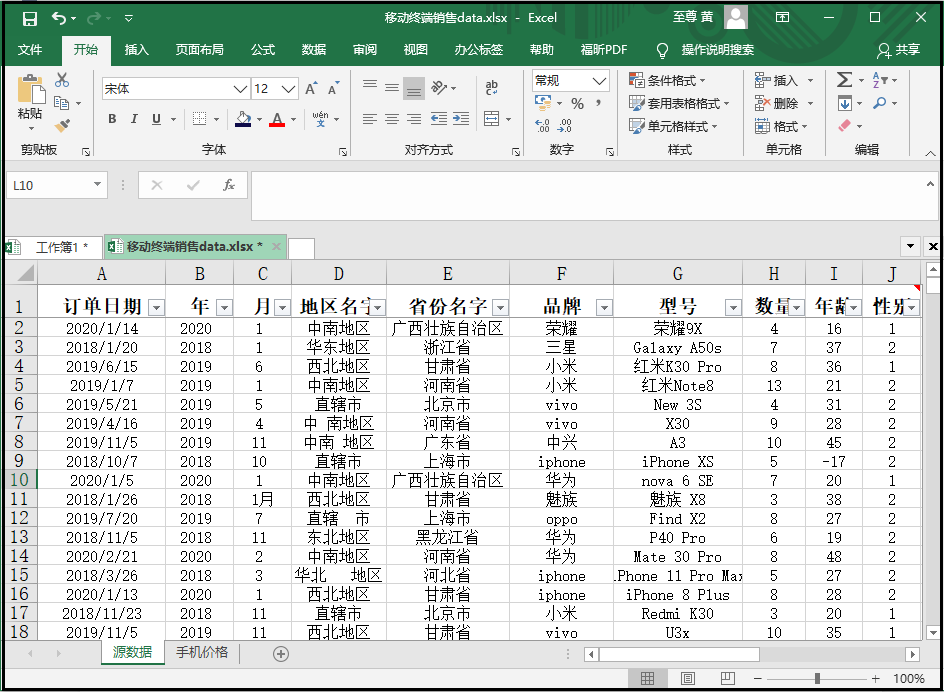Screen dimensions: 944x692
Task: Toggle Italic formatting
Action: click(x=134, y=119)
